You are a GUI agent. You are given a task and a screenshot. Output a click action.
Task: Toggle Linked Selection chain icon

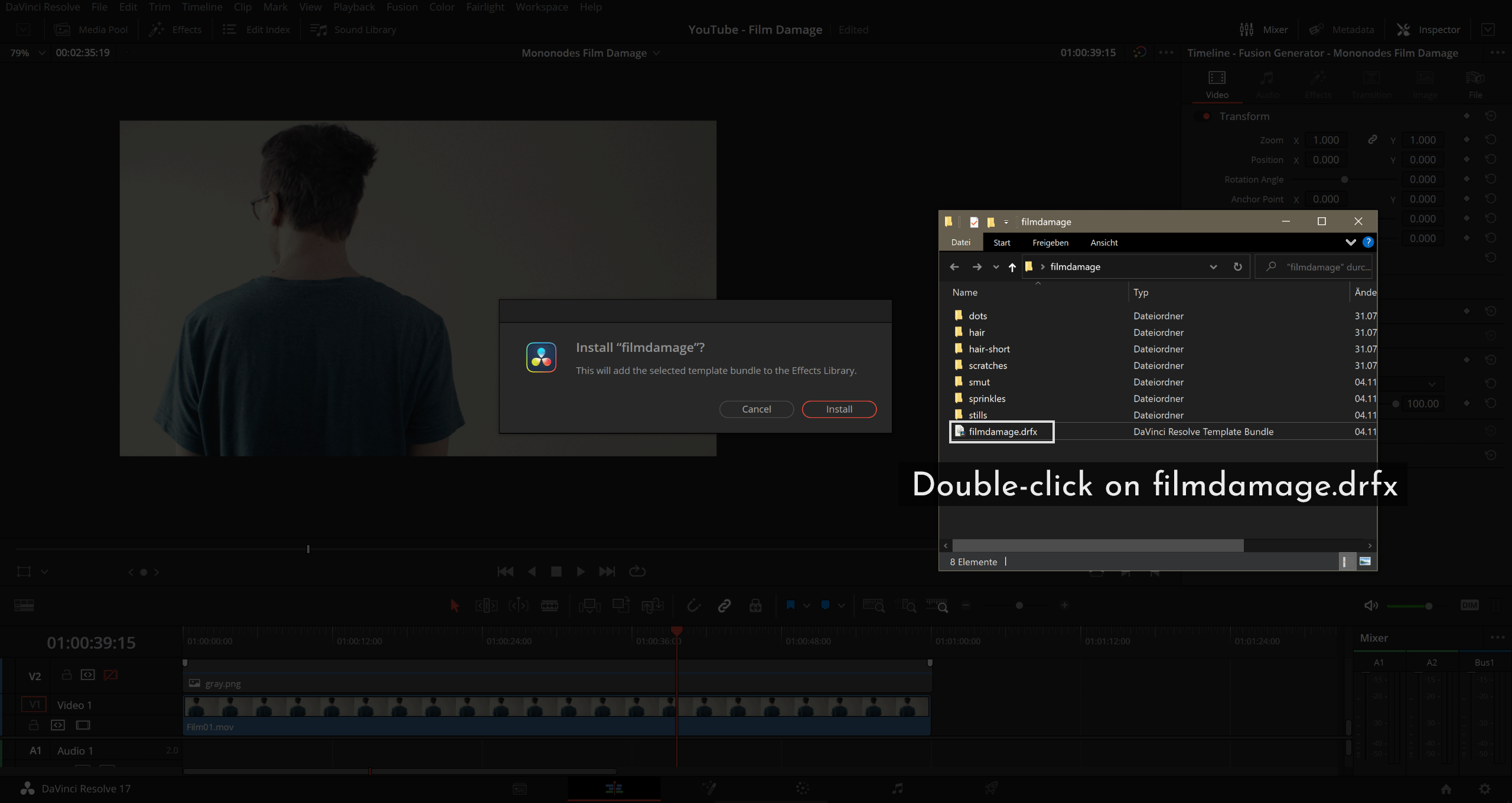(724, 605)
